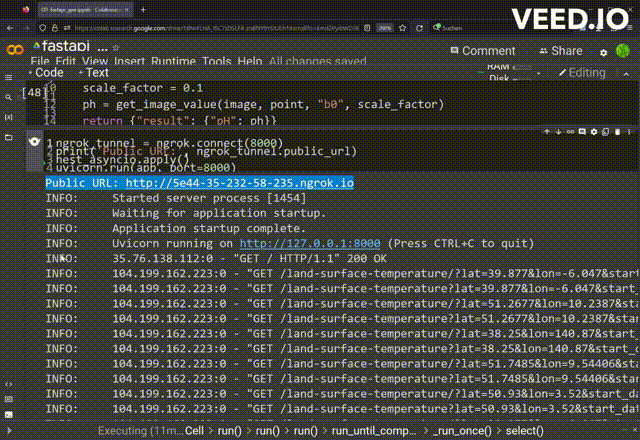Open the Tools menu
The width and height of the screenshot is (640, 440).
pos(217,62)
